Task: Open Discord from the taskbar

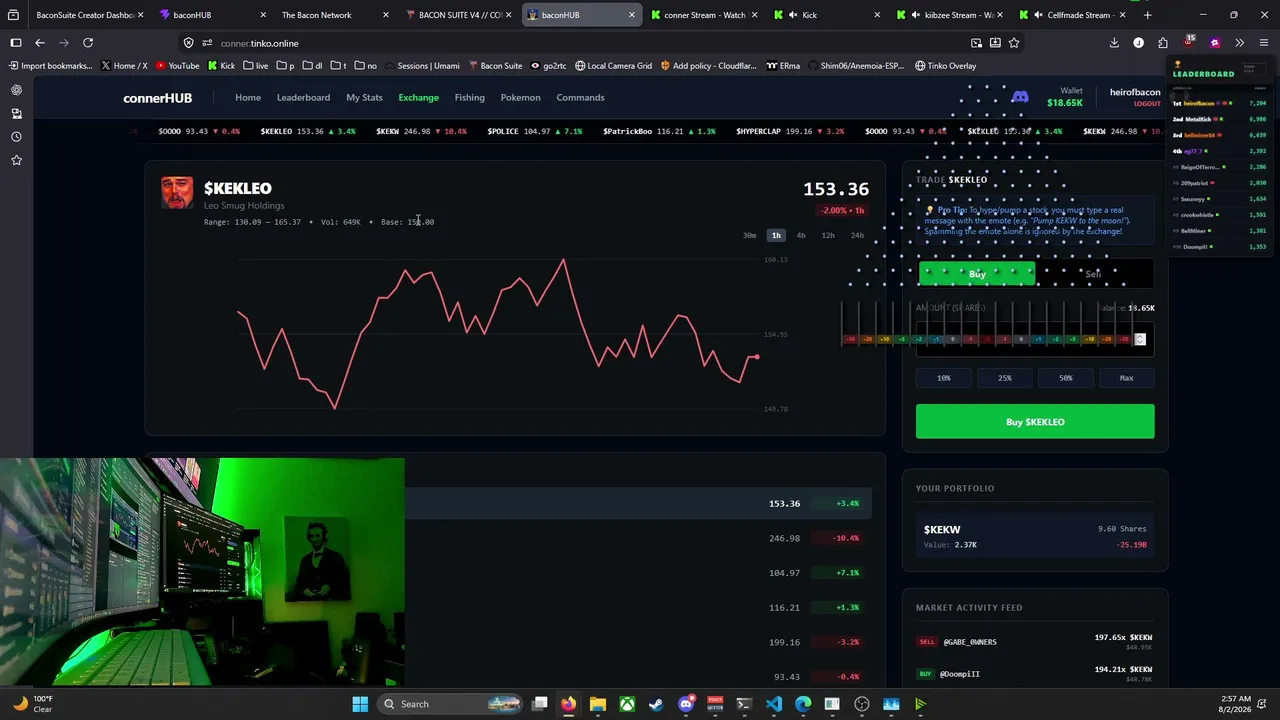Action: (x=686, y=704)
